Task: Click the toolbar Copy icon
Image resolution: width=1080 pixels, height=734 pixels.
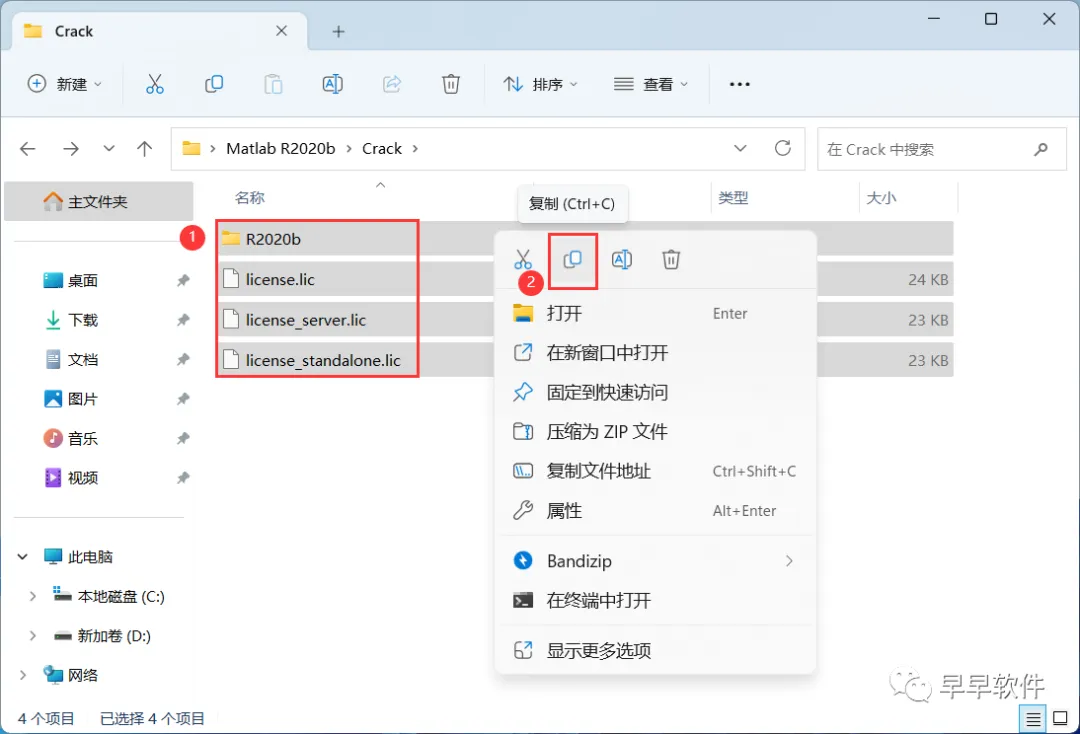Action: click(x=214, y=84)
